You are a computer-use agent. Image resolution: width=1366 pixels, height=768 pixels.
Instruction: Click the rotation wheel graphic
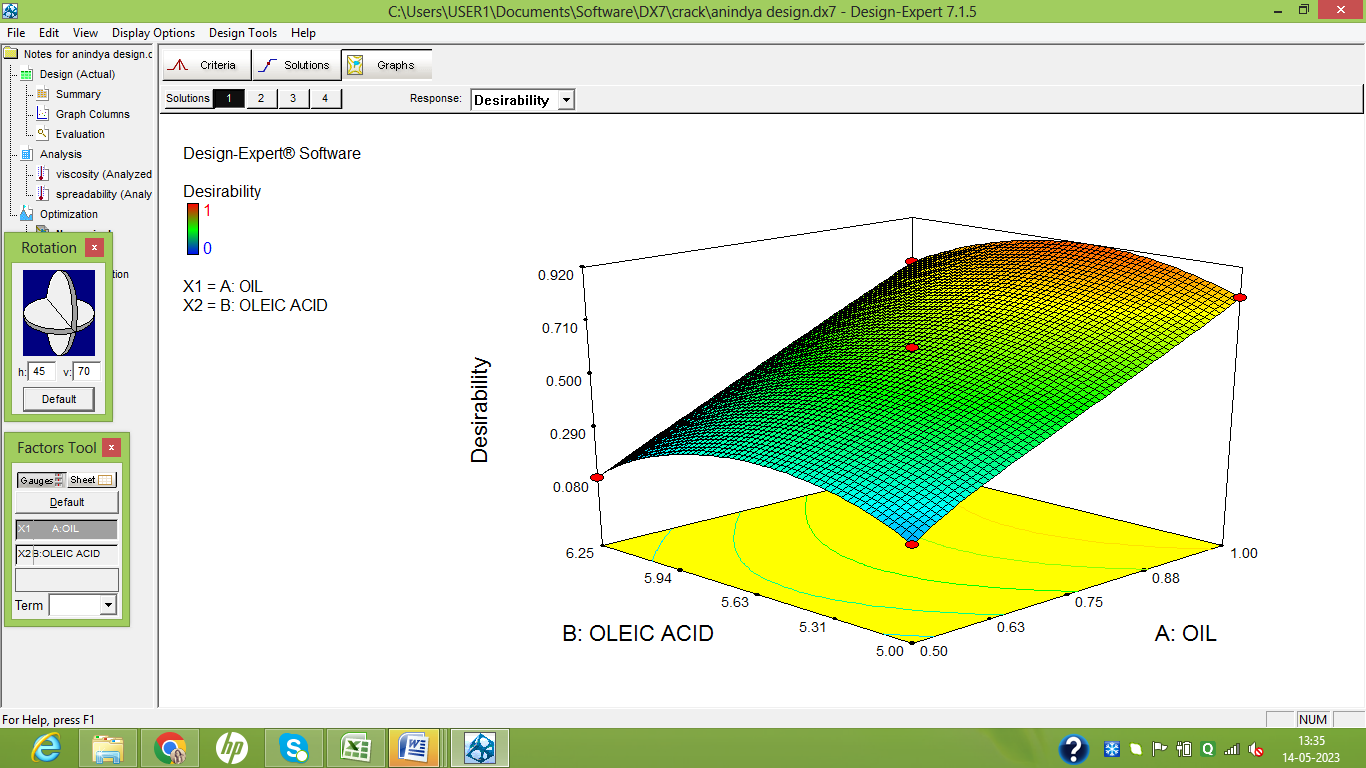[x=59, y=312]
